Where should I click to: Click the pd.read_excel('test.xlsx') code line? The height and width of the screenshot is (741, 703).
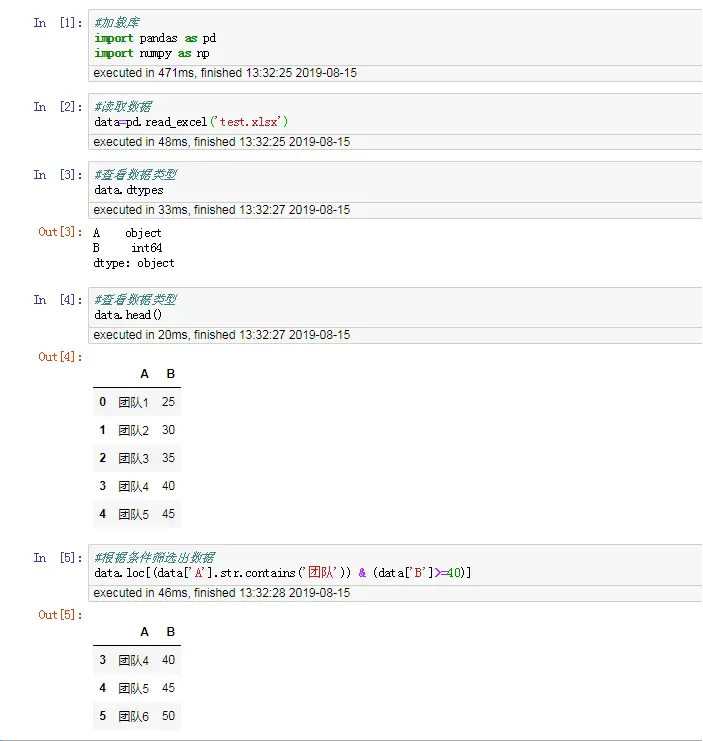[191, 121]
